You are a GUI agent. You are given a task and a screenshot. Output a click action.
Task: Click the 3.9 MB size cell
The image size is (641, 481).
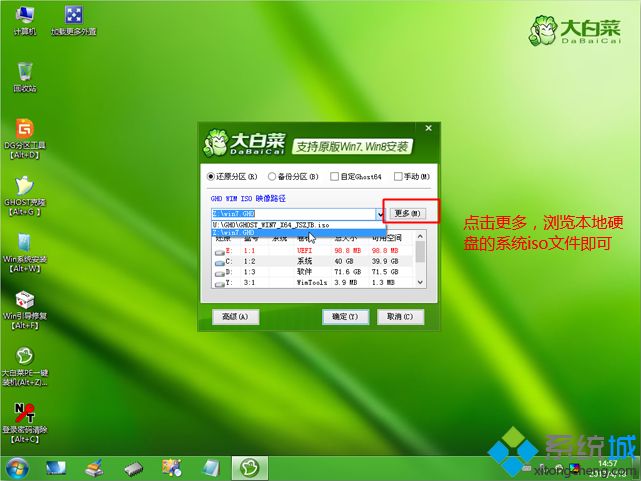pyautogui.click(x=346, y=282)
